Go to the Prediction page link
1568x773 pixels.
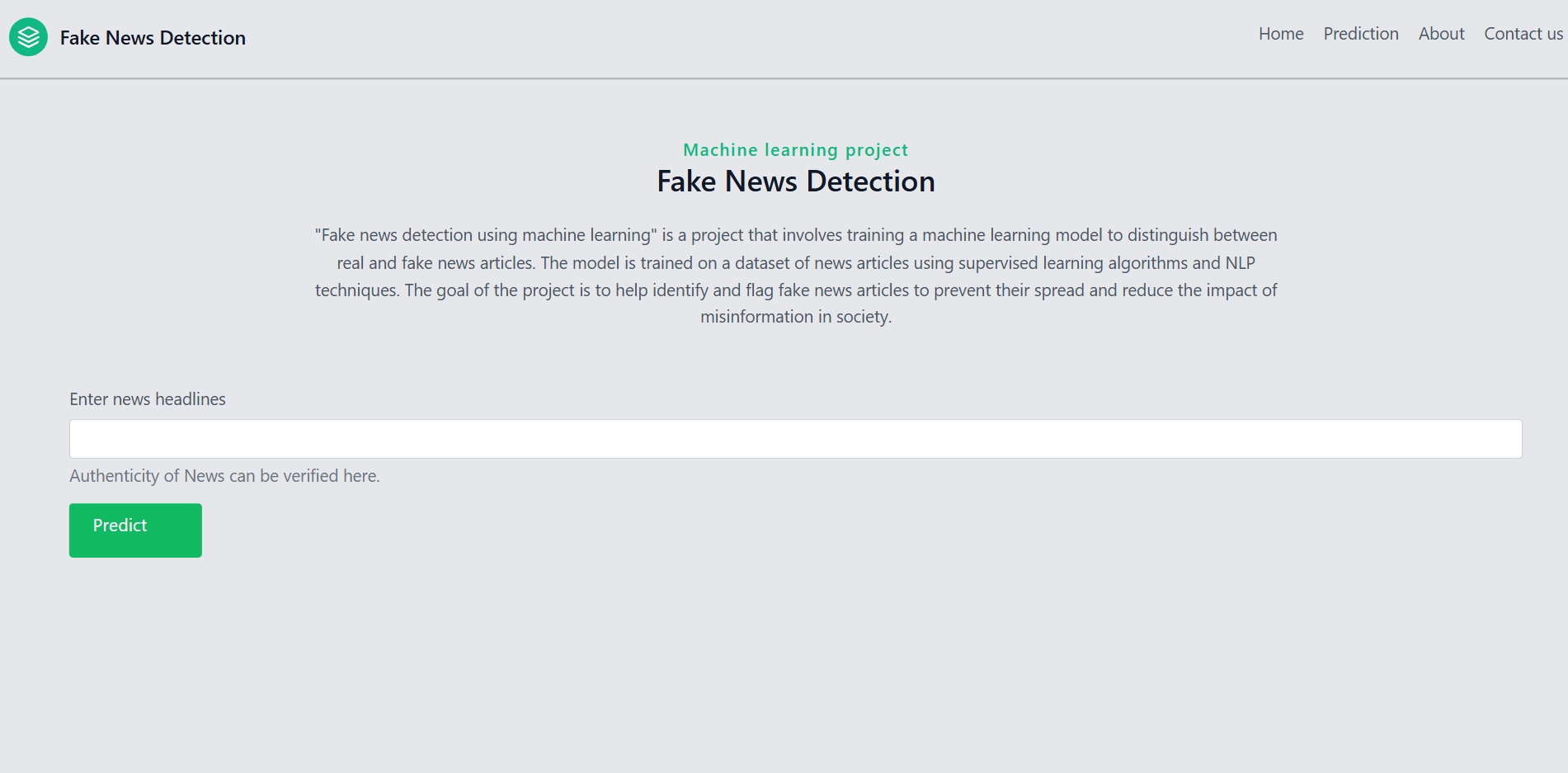click(x=1361, y=34)
